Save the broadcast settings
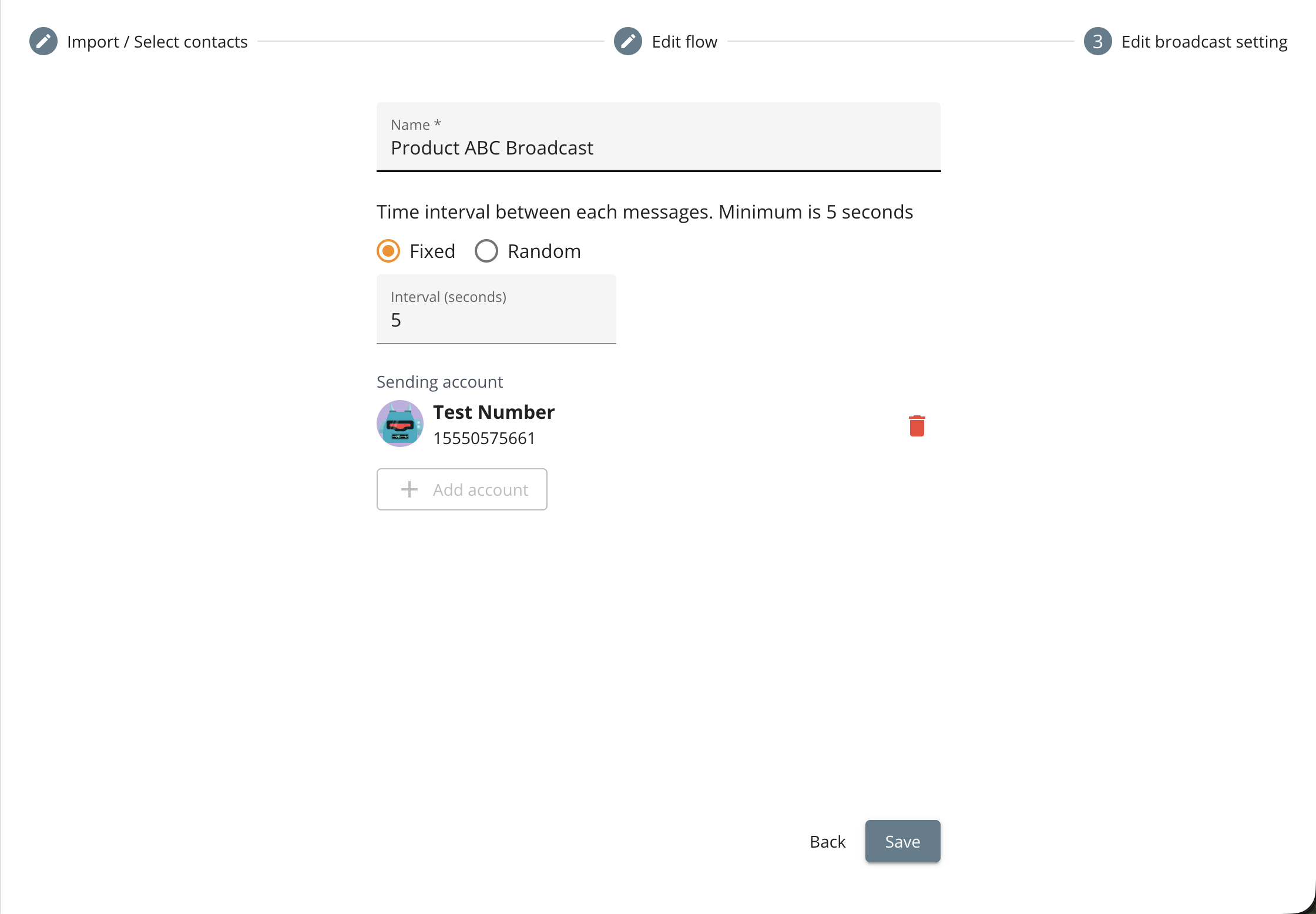The width and height of the screenshot is (1316, 914). pos(902,841)
